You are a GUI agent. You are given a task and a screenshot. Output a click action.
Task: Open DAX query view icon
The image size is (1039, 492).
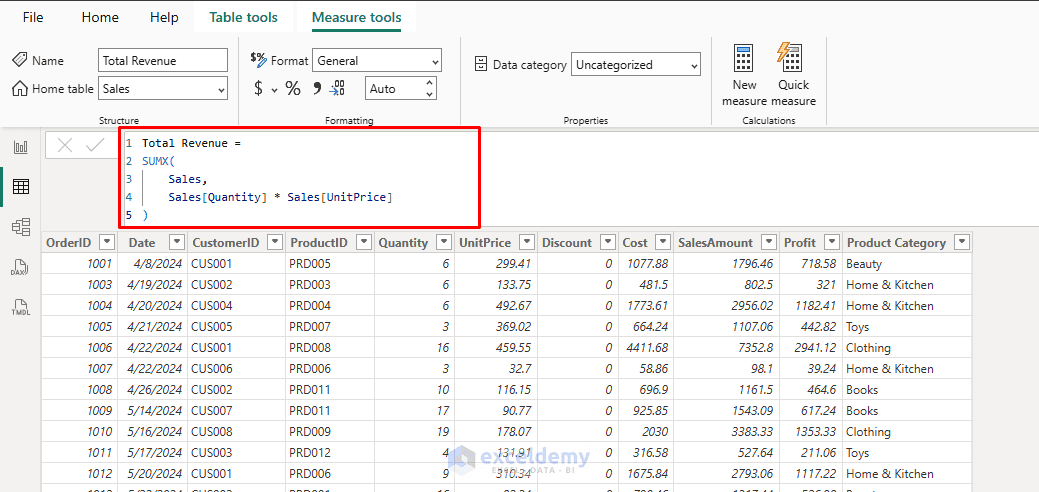(x=21, y=267)
